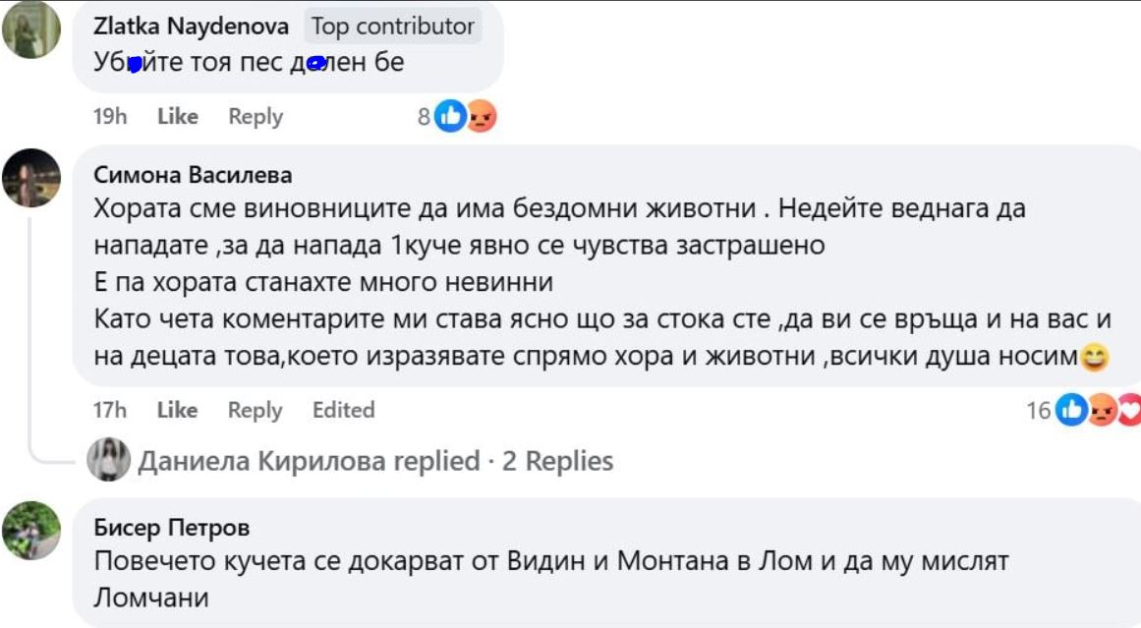Click the angry reaction on Zlatka's comment
1141x628 pixels.
click(482, 117)
